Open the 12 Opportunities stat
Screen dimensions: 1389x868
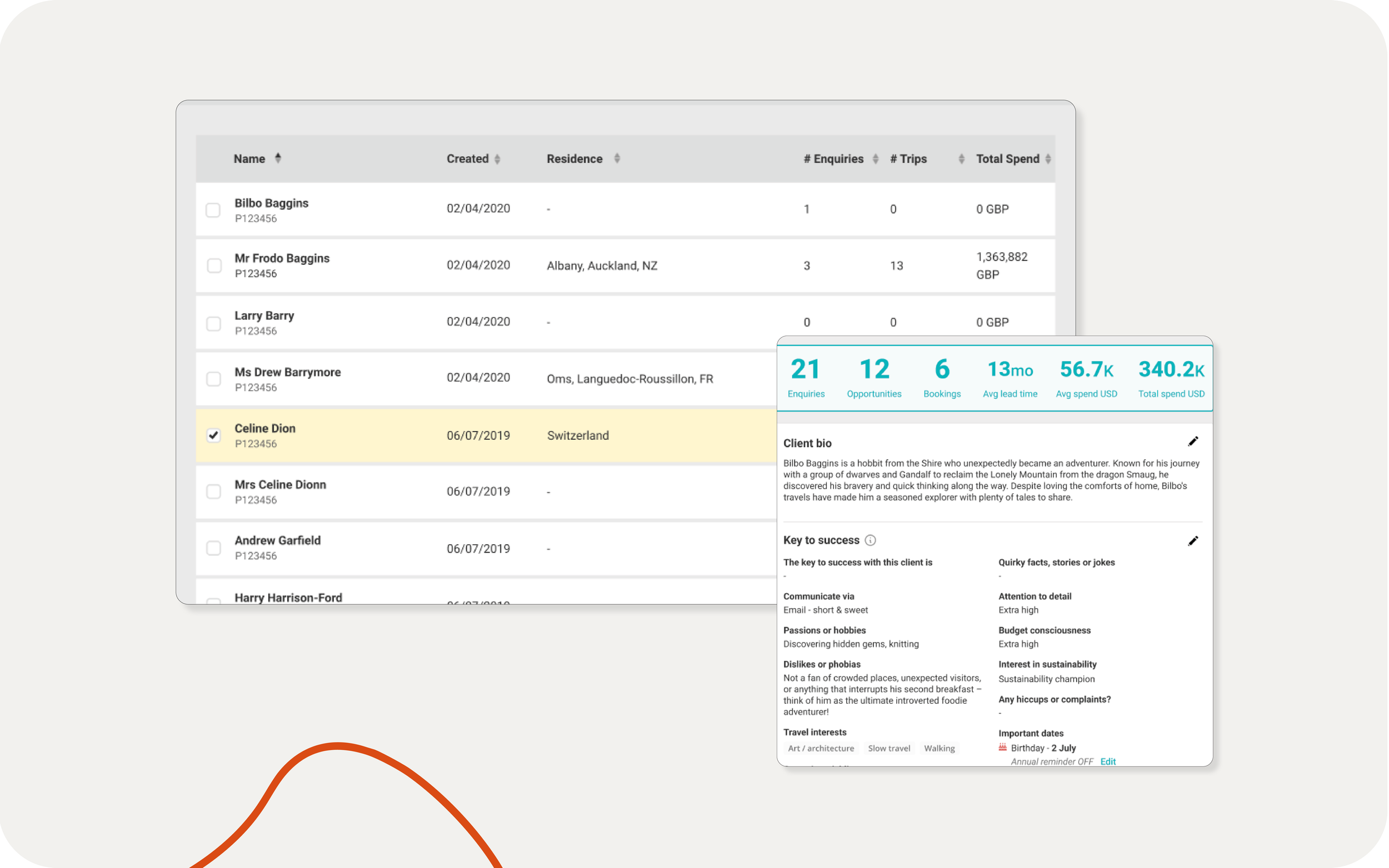click(875, 378)
